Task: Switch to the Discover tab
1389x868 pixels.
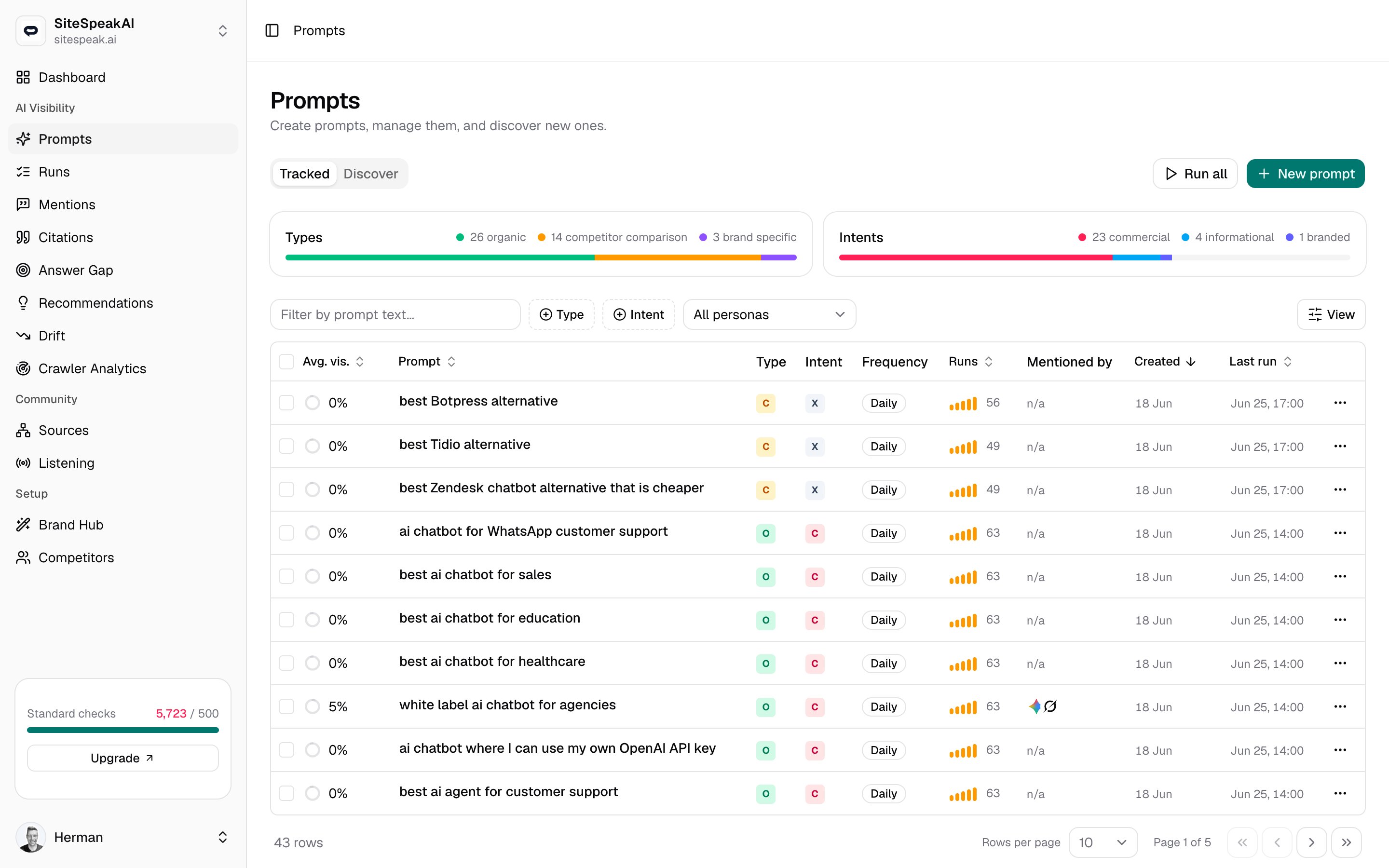Action: (371, 174)
